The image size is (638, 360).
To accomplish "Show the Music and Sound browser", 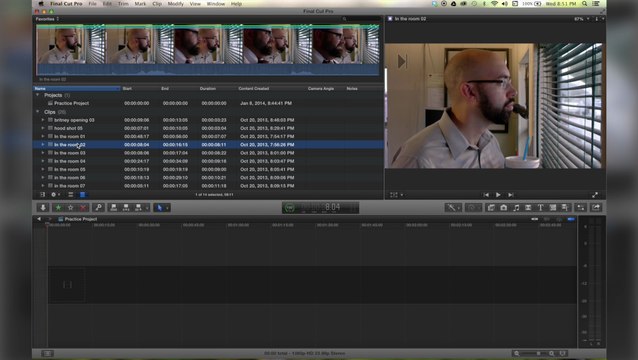I will coord(516,207).
